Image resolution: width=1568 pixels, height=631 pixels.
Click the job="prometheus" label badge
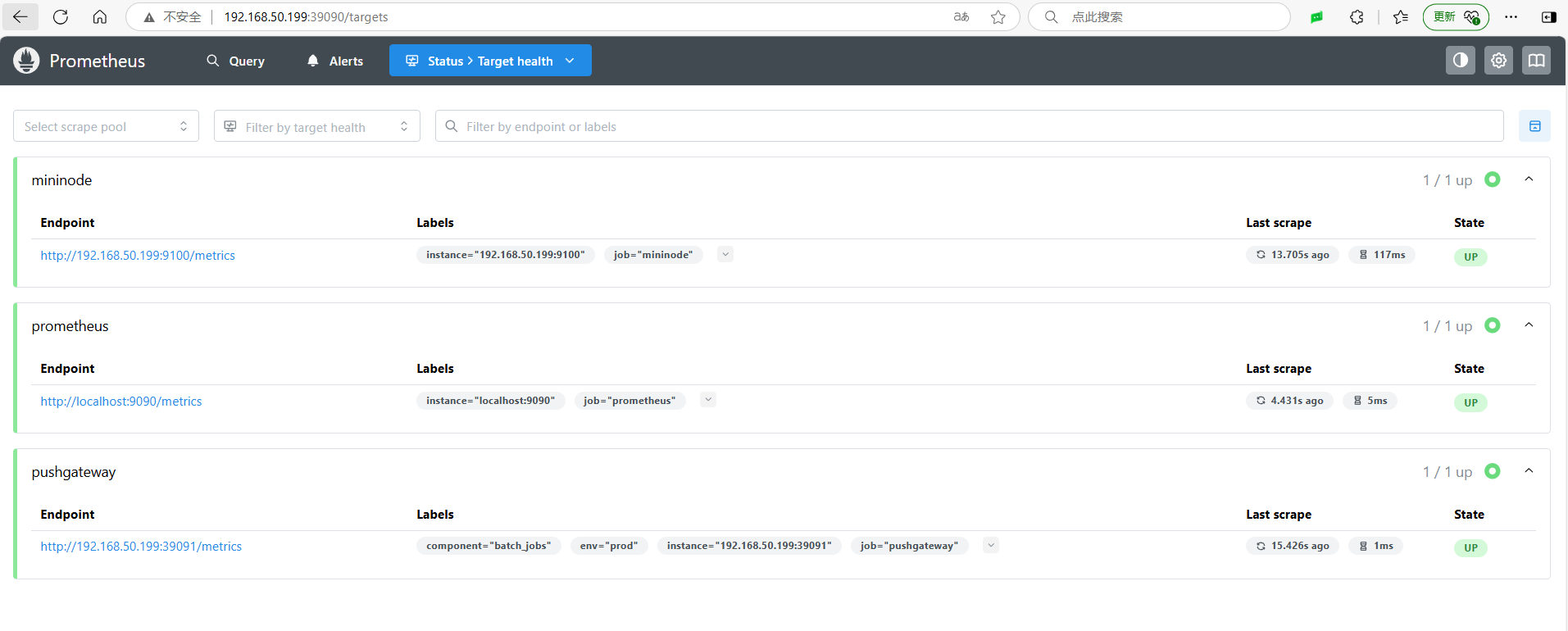coord(629,401)
